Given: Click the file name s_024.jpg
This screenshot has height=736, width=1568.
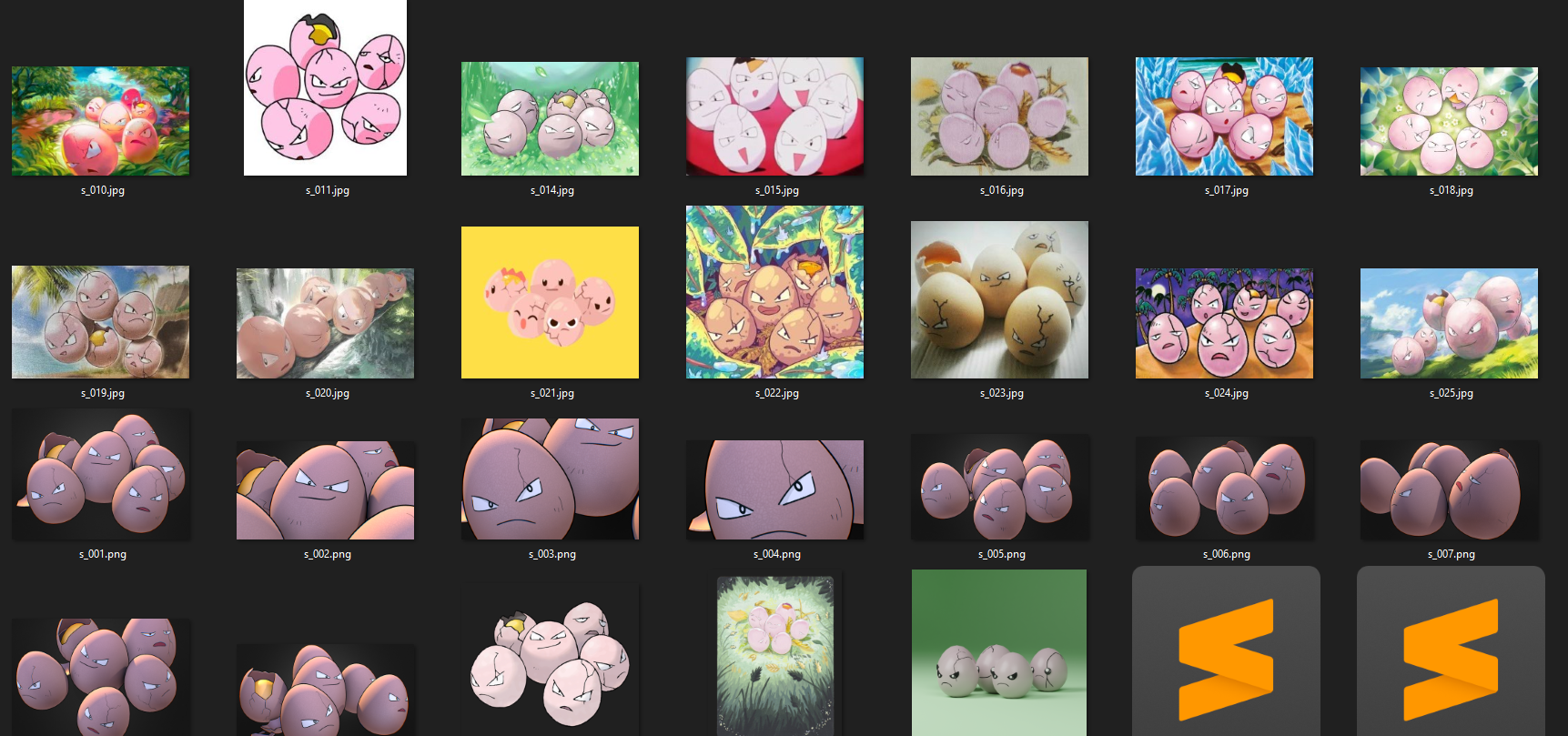Looking at the screenshot, I should pyautogui.click(x=1227, y=393).
